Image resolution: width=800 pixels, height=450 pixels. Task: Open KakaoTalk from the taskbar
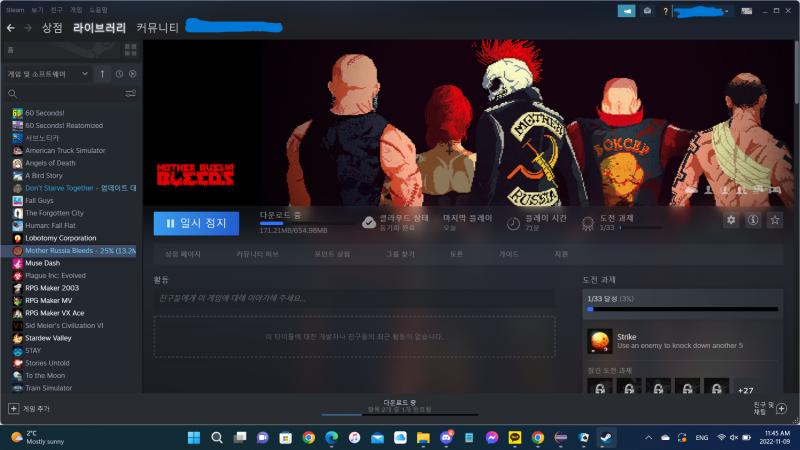pos(515,438)
